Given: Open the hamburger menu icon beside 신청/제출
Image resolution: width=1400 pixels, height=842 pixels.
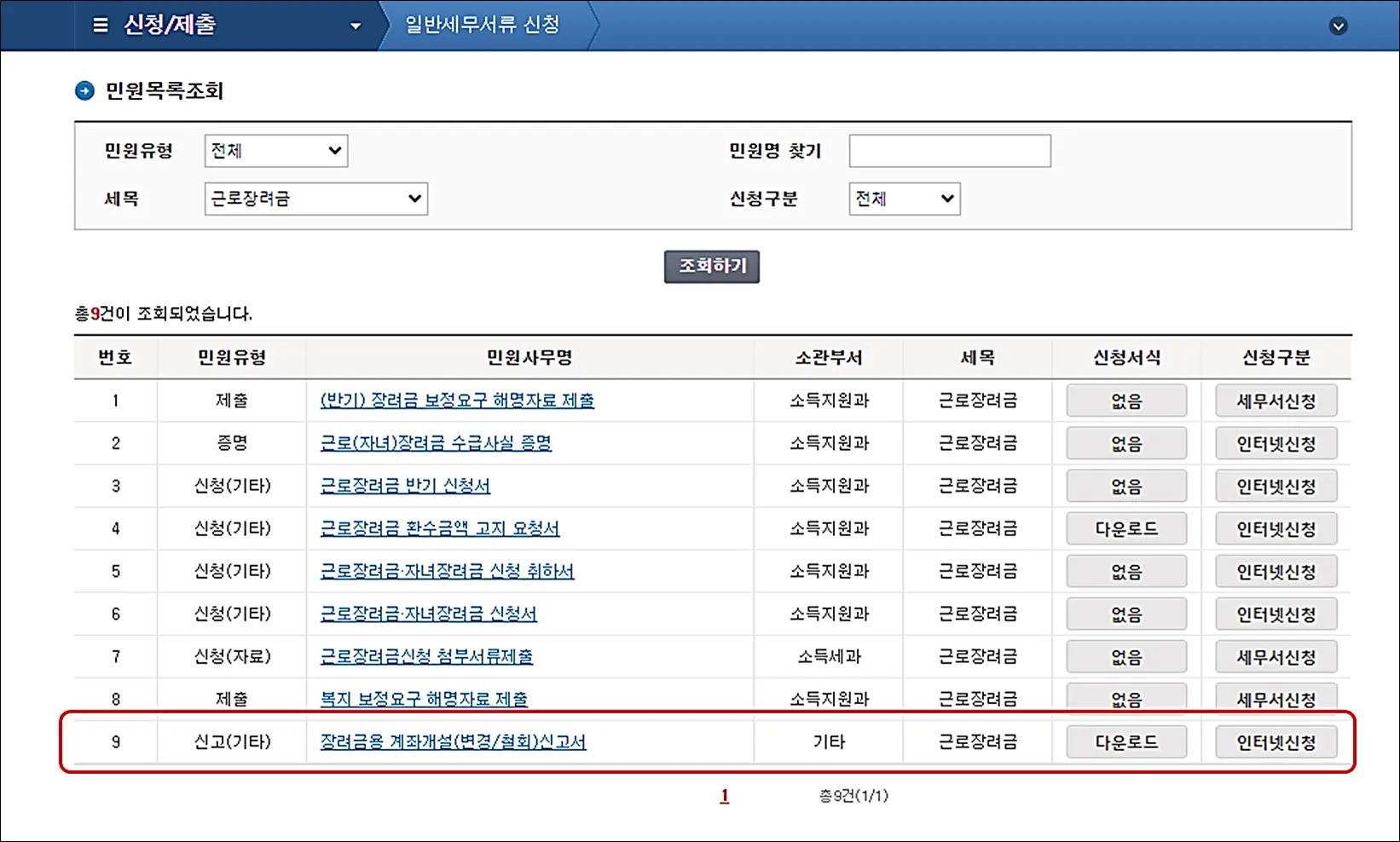Looking at the screenshot, I should click(x=101, y=25).
